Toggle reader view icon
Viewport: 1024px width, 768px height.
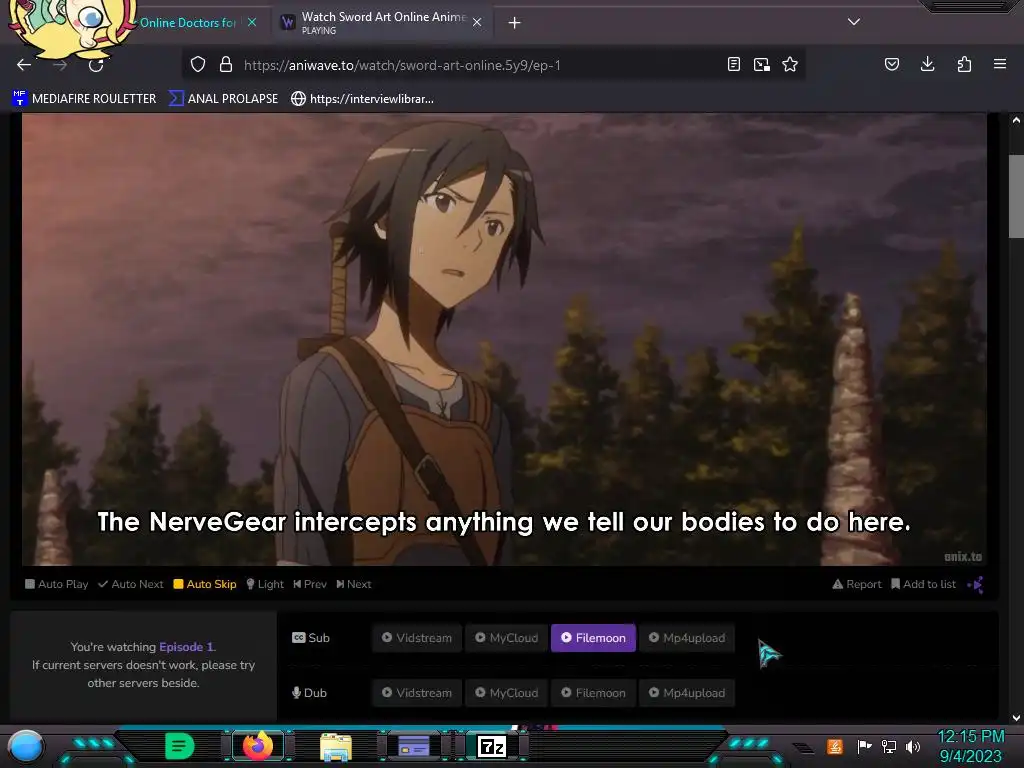click(x=733, y=65)
